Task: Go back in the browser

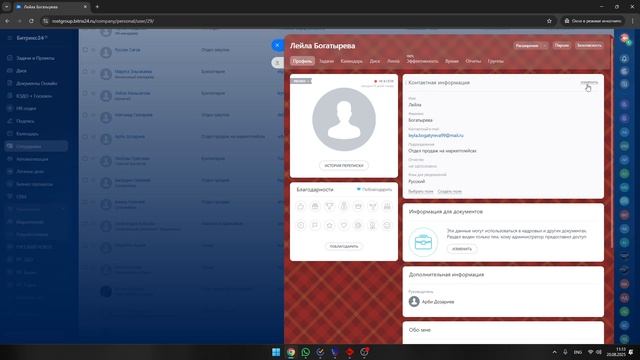Action: point(7,21)
